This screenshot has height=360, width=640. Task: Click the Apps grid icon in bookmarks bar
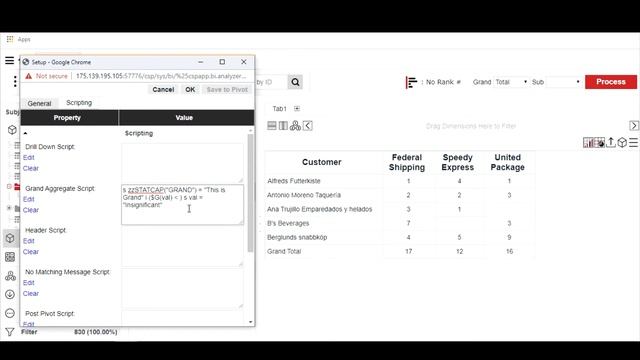(x=10, y=39)
